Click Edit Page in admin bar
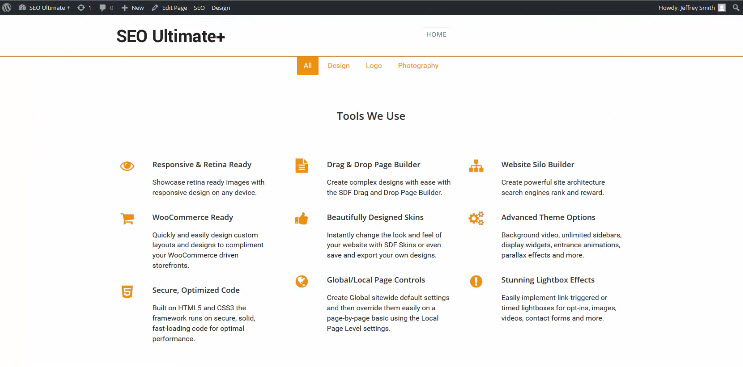The width and height of the screenshot is (743, 367). point(169,8)
